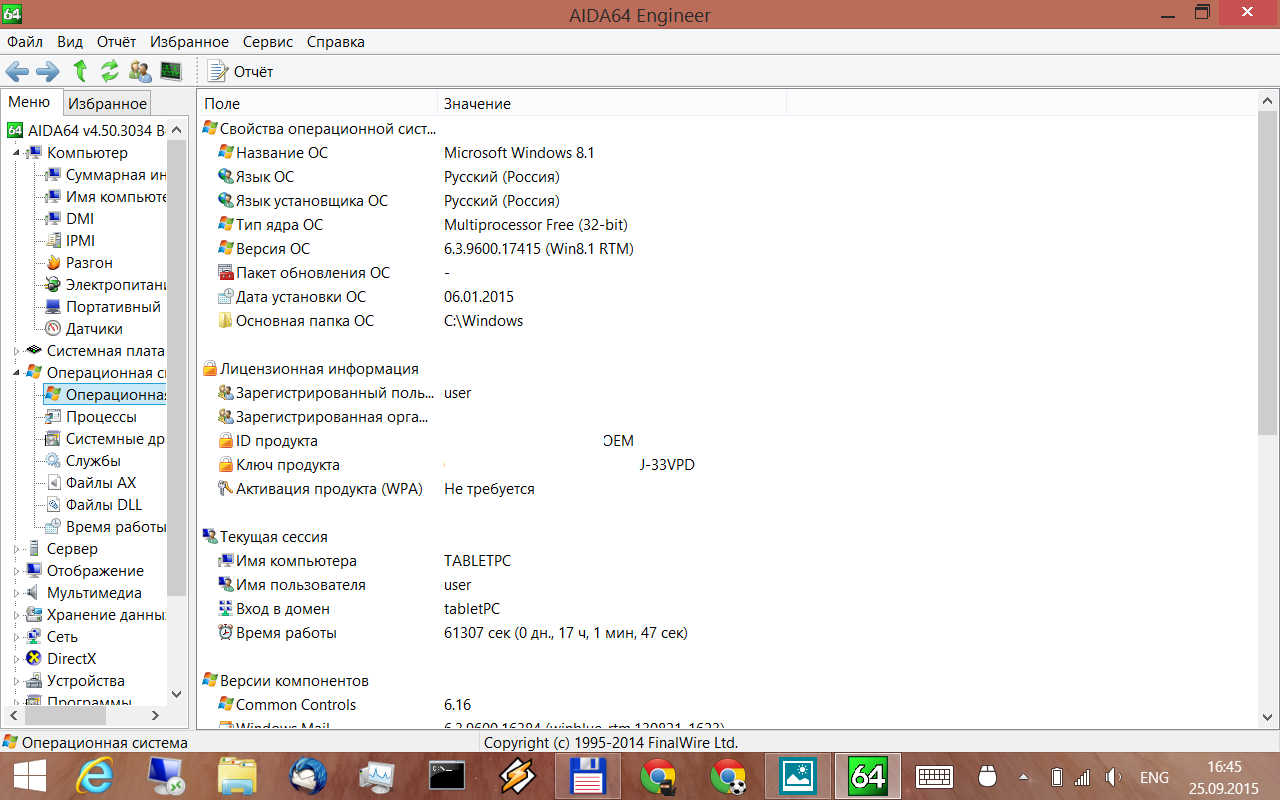Switch to the Избранное tab in the side panel
Image resolution: width=1280 pixels, height=800 pixels.
click(x=108, y=103)
